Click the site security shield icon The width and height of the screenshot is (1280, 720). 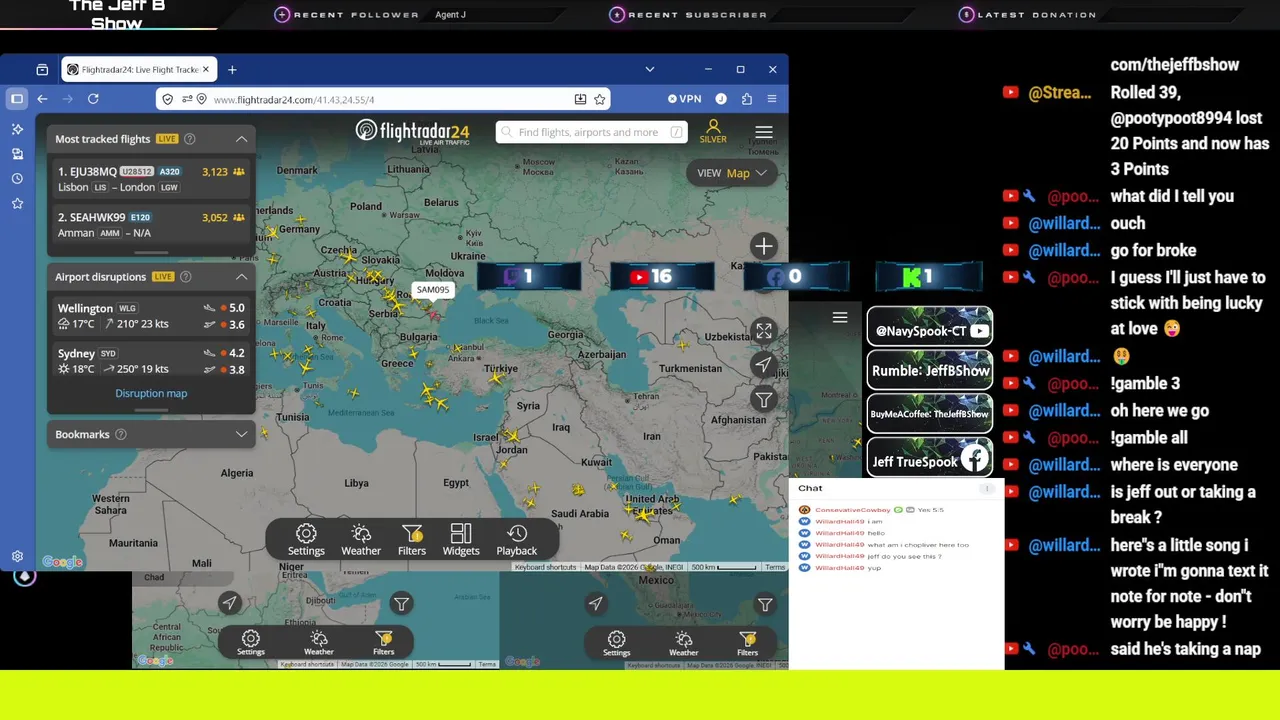[167, 99]
